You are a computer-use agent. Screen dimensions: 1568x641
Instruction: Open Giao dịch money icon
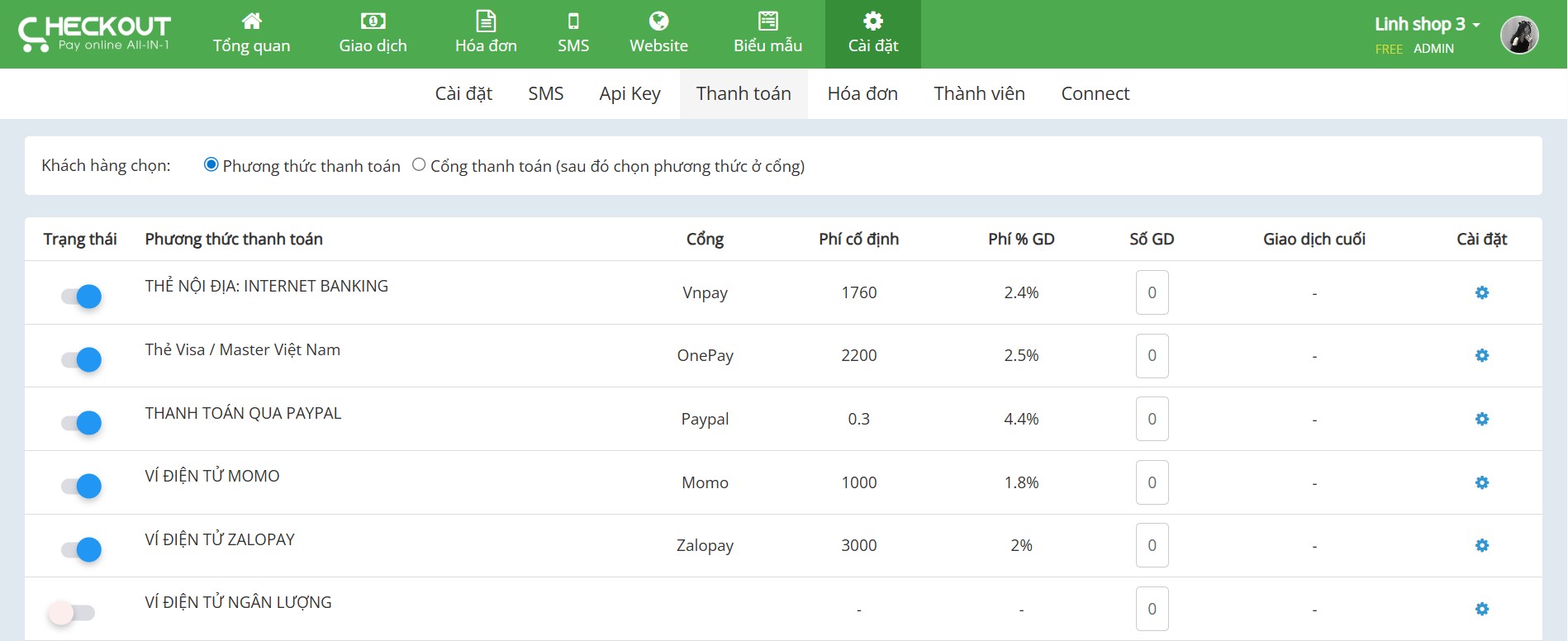point(373,21)
